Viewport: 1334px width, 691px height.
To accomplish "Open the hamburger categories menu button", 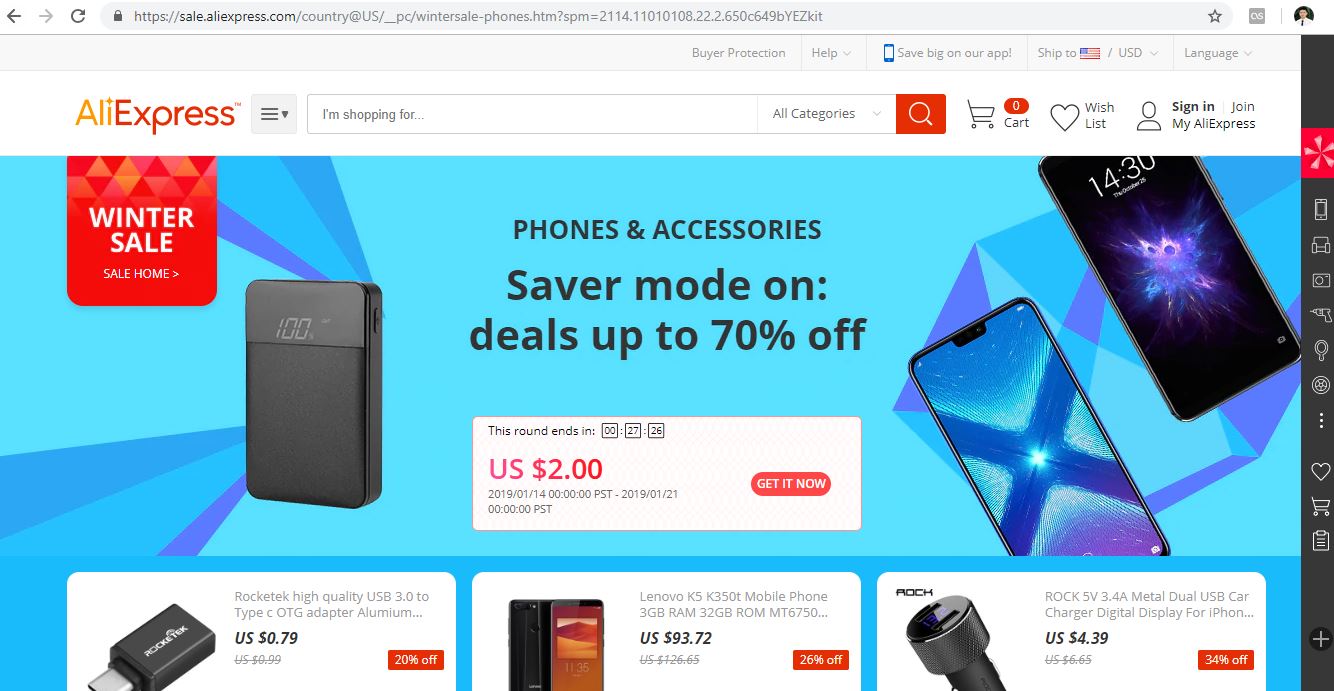I will pyautogui.click(x=274, y=114).
